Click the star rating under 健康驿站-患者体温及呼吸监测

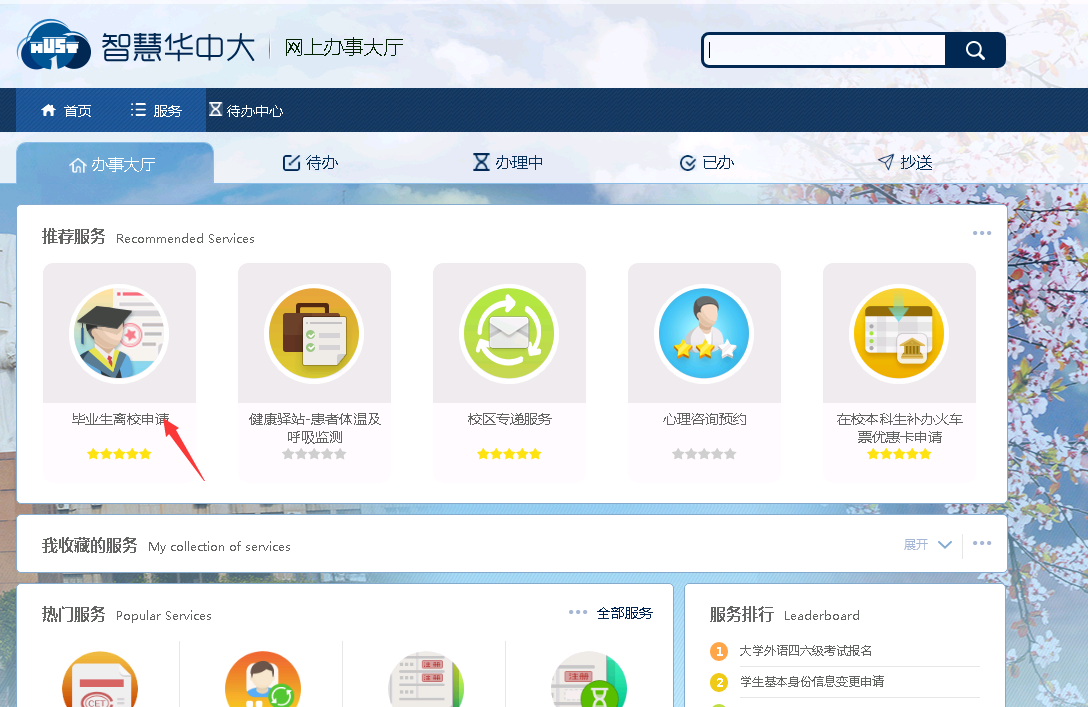pos(314,454)
